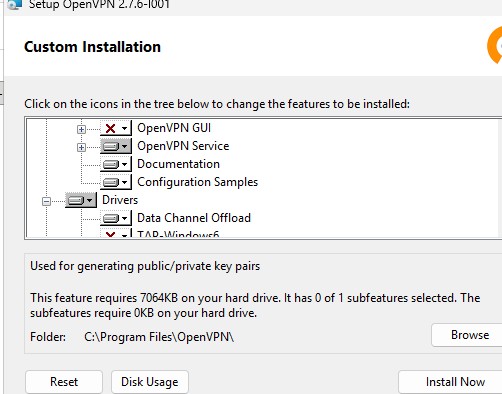Open the Configuration Samples feature state dropdown
This screenshot has height=394, width=502.
pyautogui.click(x=116, y=182)
